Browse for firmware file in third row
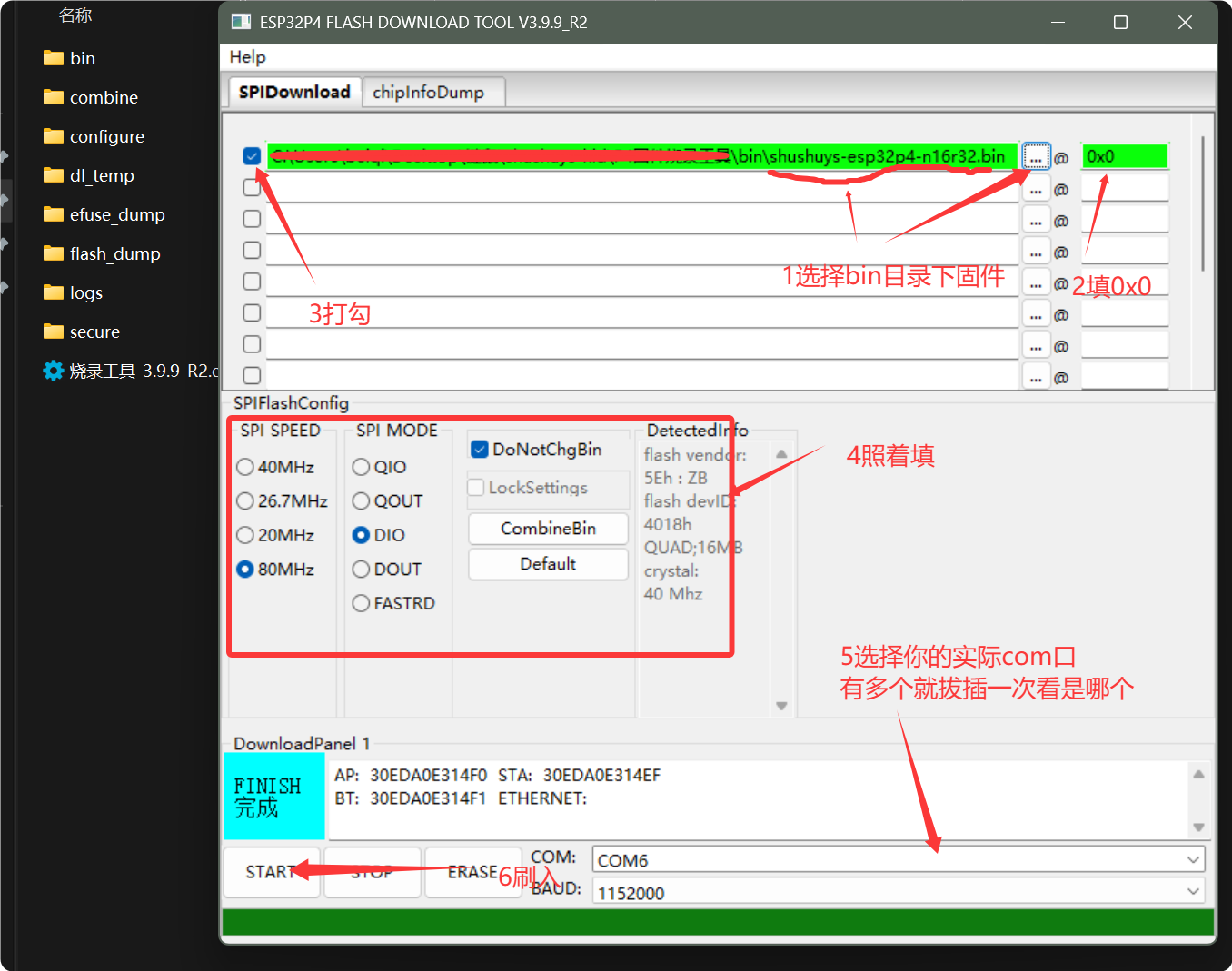The width and height of the screenshot is (1232, 971). tap(1036, 220)
